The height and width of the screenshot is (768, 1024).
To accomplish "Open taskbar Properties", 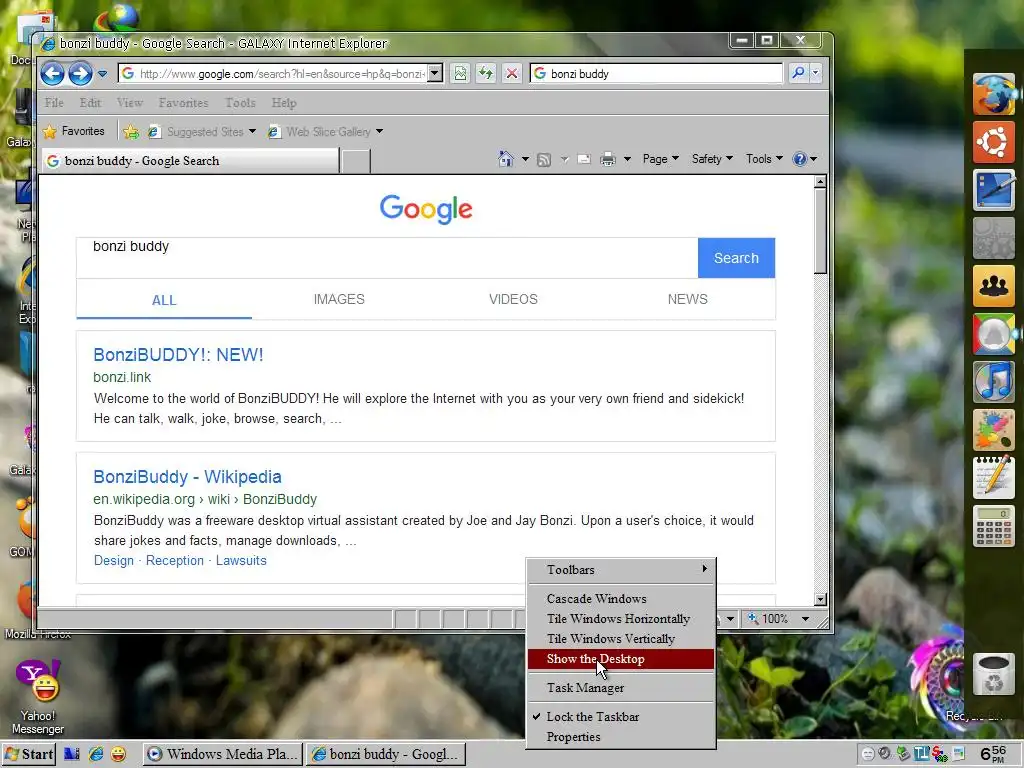I will pos(620,737).
